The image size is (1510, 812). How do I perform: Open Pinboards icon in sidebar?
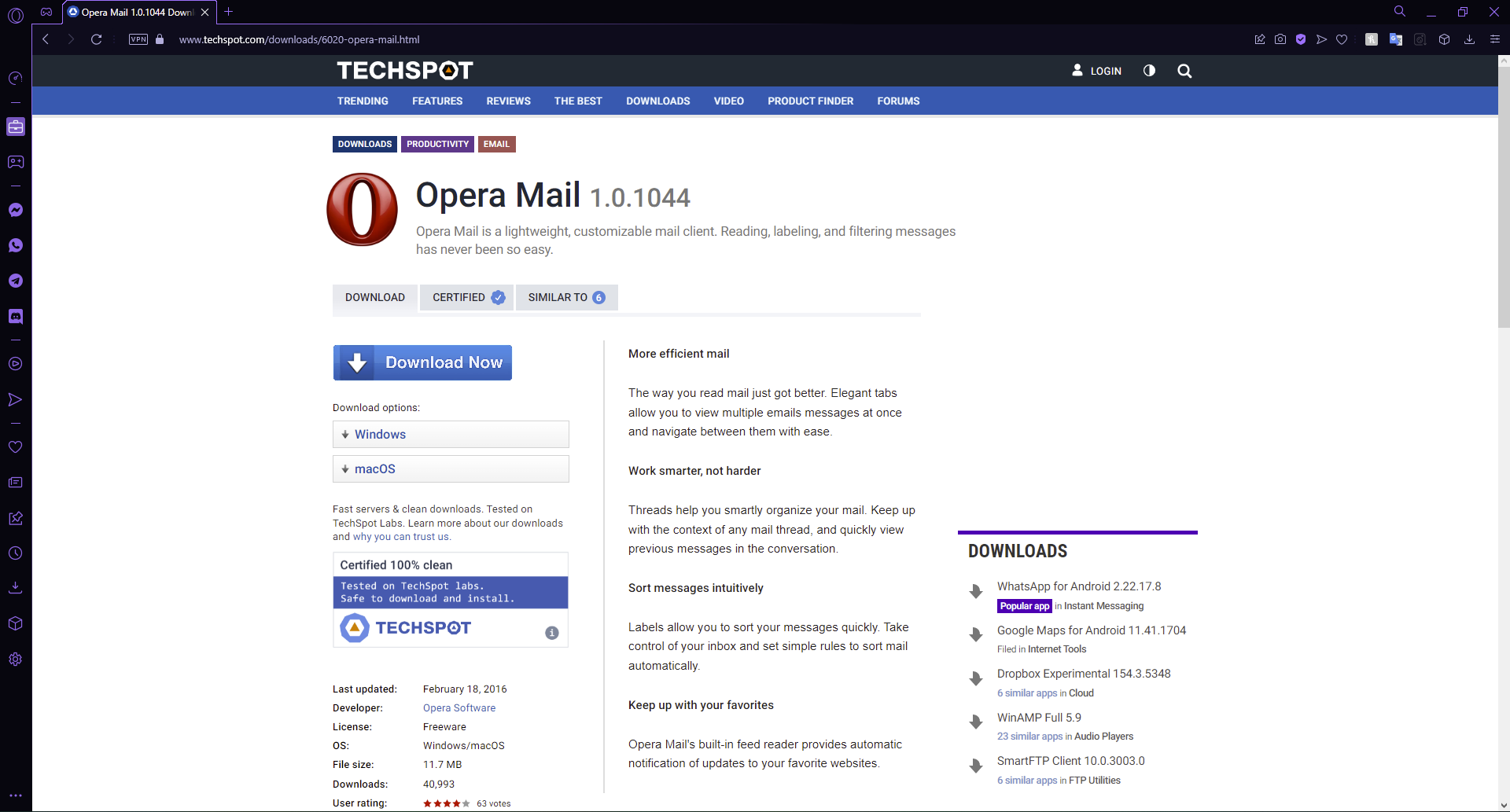pyautogui.click(x=16, y=518)
